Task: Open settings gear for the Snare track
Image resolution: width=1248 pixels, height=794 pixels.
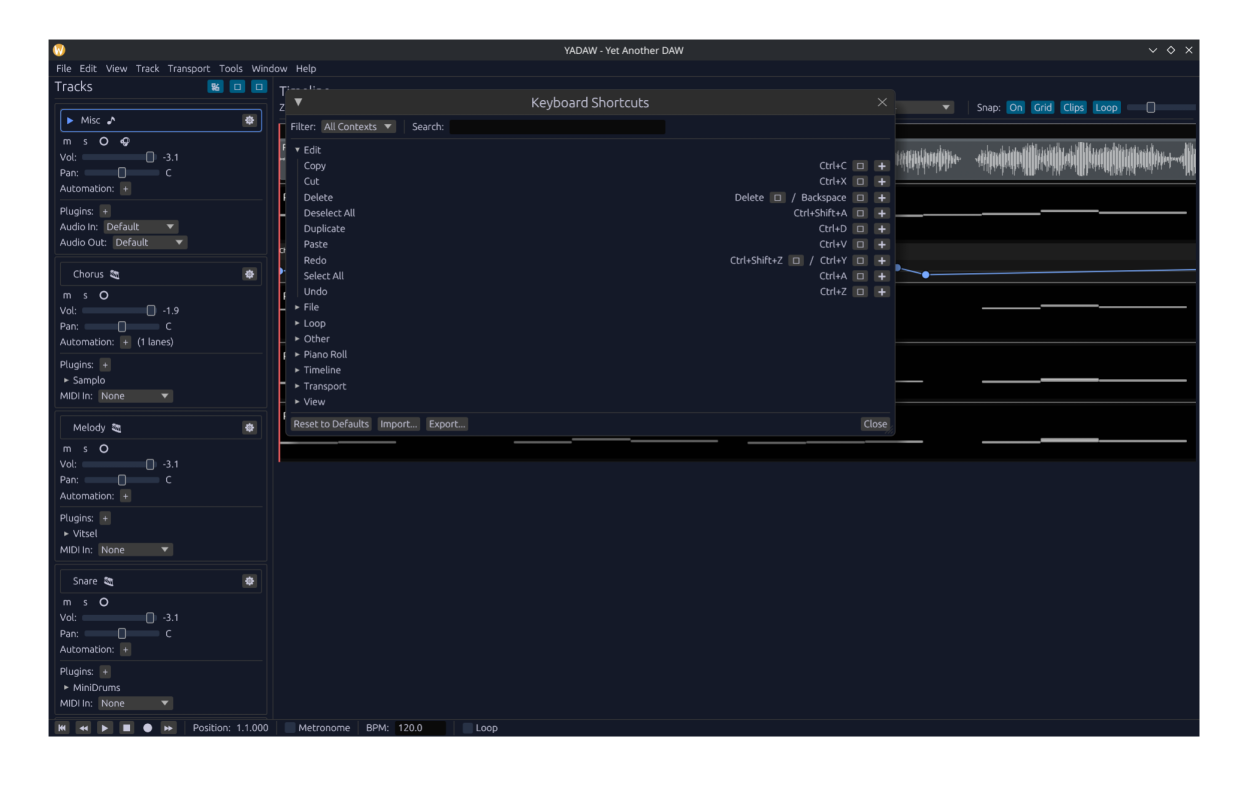Action: coord(249,581)
